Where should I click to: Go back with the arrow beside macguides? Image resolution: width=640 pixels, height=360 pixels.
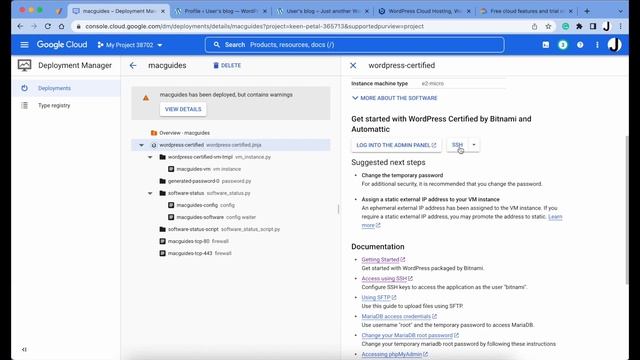point(133,65)
